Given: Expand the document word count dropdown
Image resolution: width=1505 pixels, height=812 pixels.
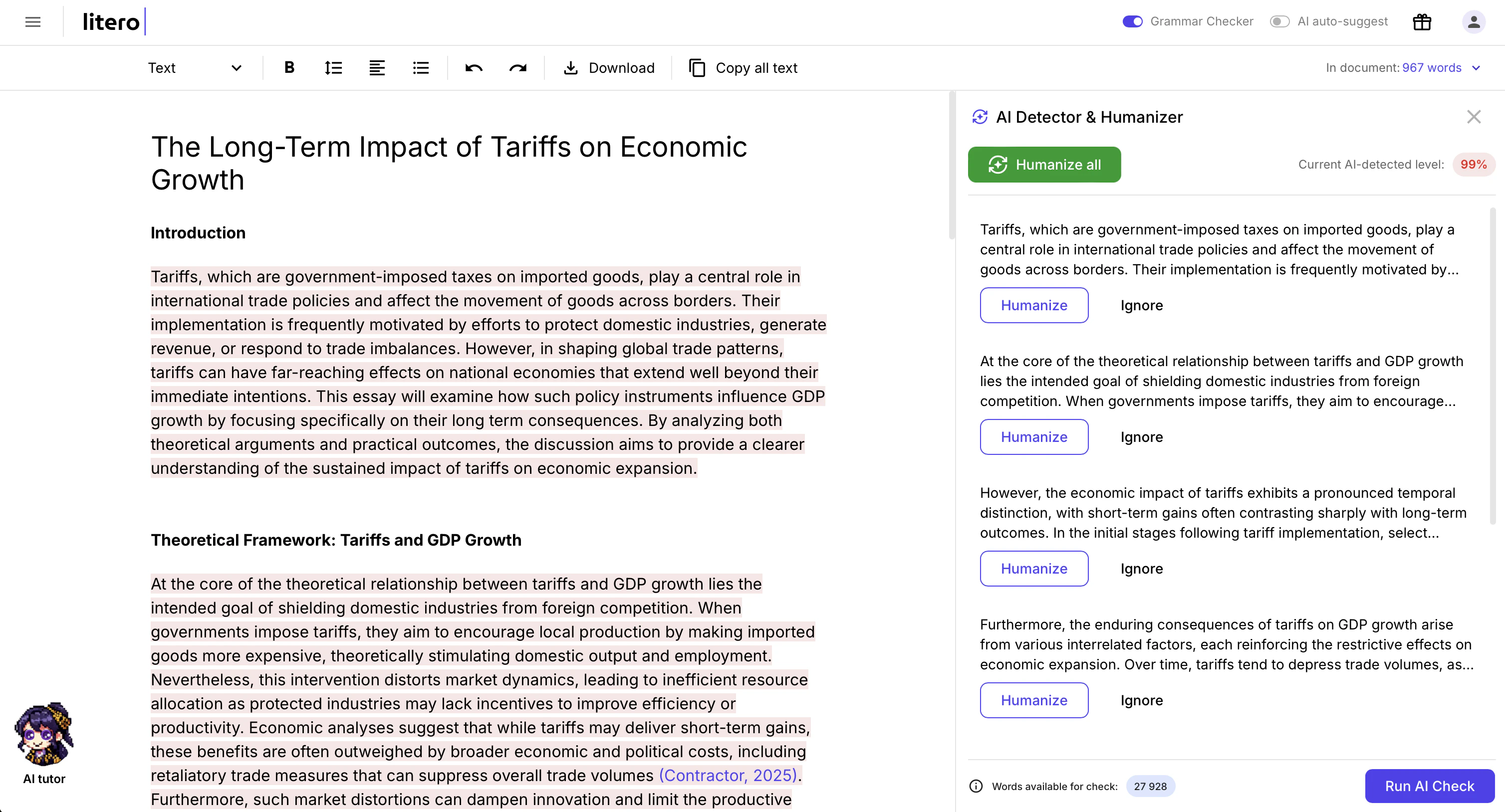Looking at the screenshot, I should [x=1476, y=68].
